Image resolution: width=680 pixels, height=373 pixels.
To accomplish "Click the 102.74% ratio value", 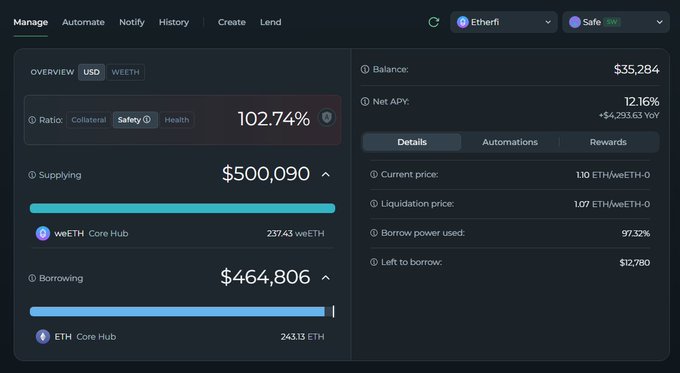I will coord(274,119).
